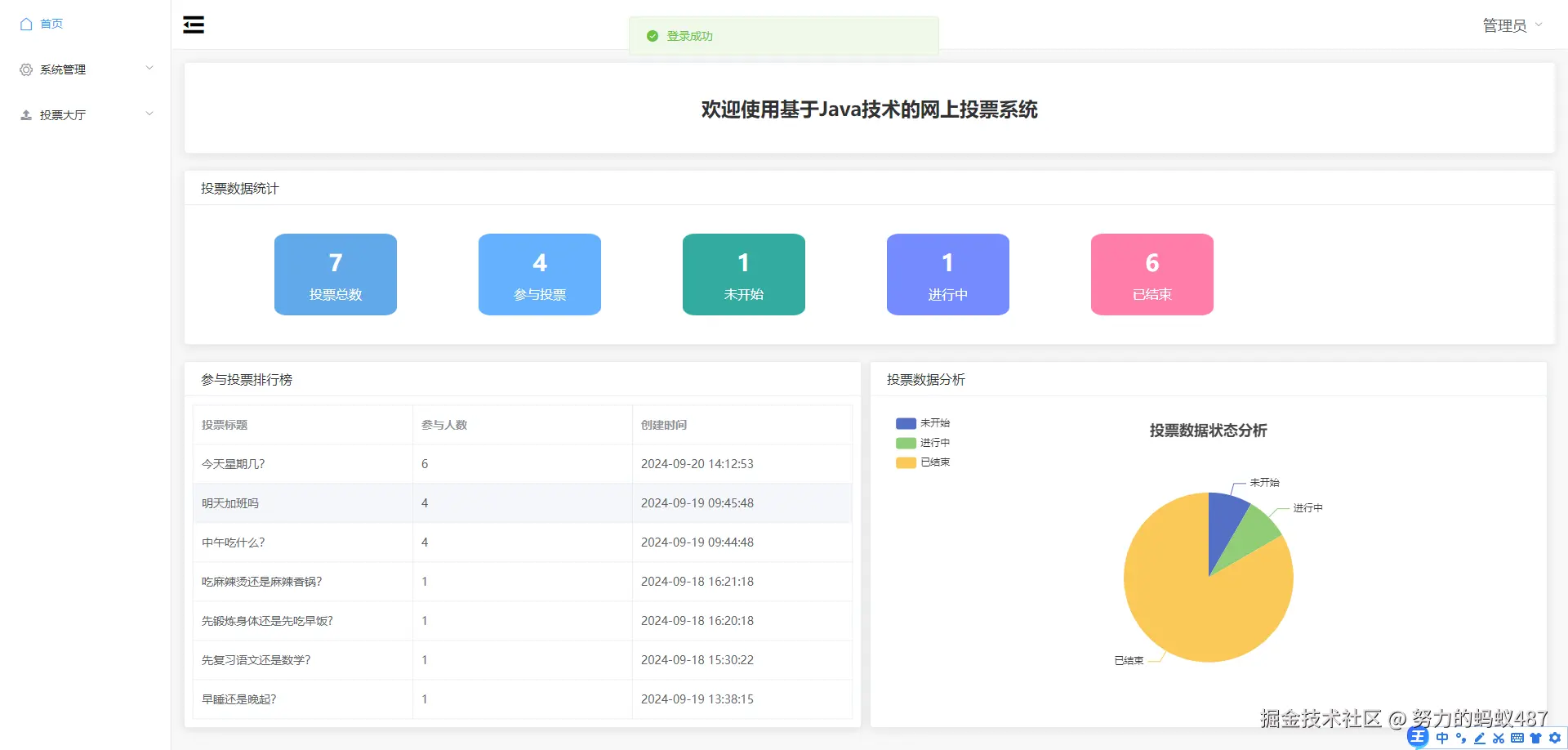Click the participant count 4 for 明天加班吗
The width and height of the screenshot is (1568, 750).
(x=425, y=503)
